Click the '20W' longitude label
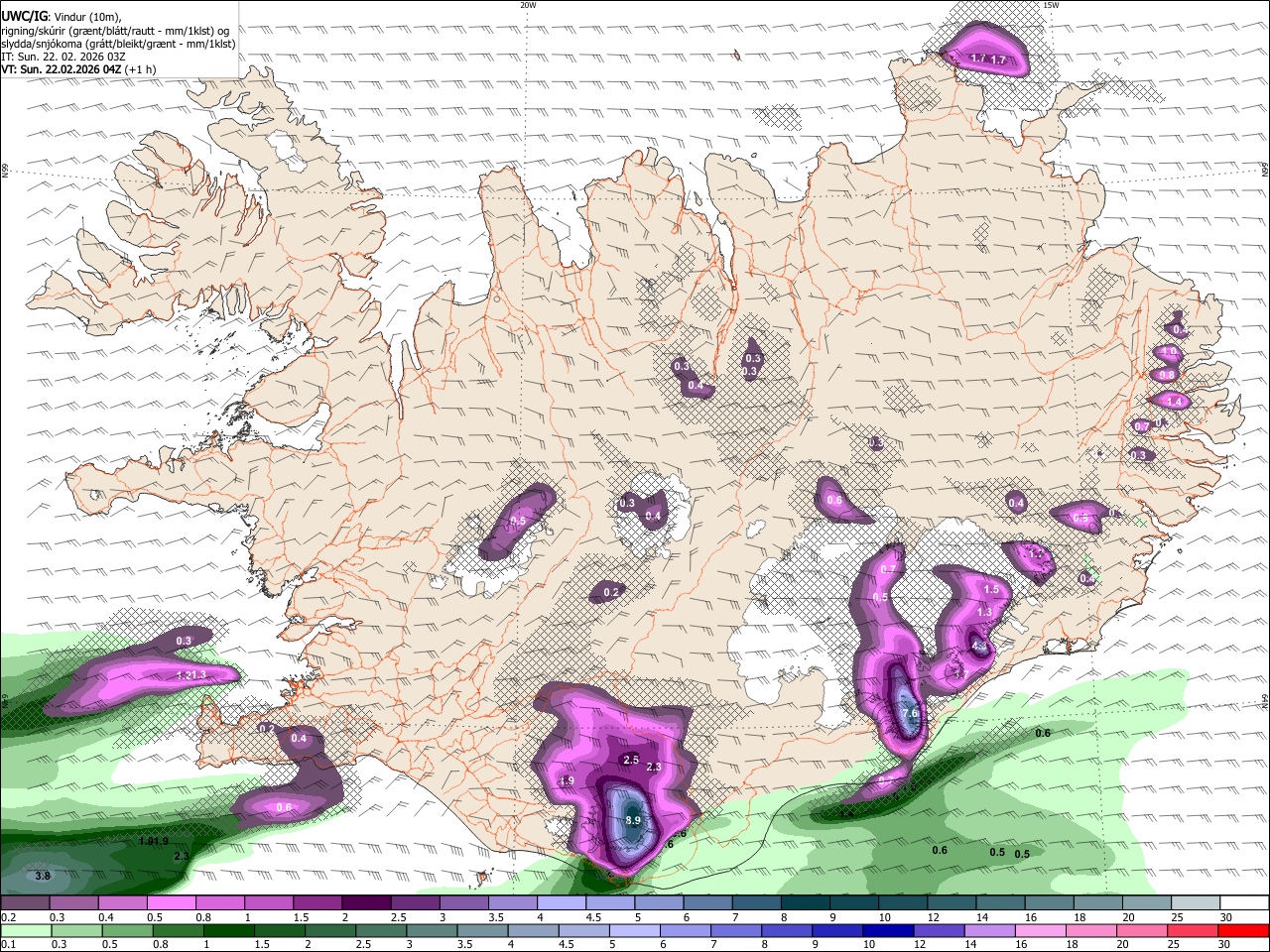1270x952 pixels. pos(528,5)
